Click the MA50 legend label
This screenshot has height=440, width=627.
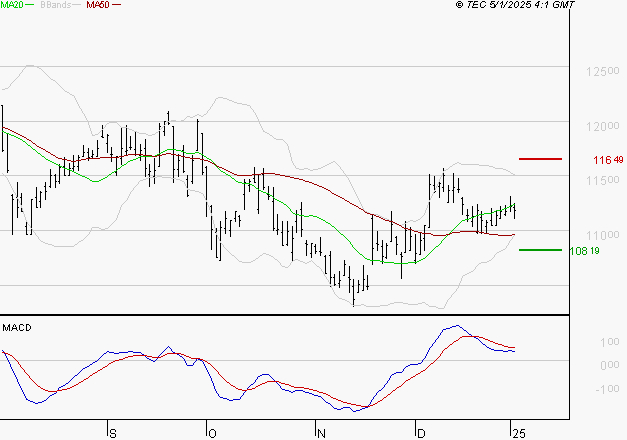98,5
